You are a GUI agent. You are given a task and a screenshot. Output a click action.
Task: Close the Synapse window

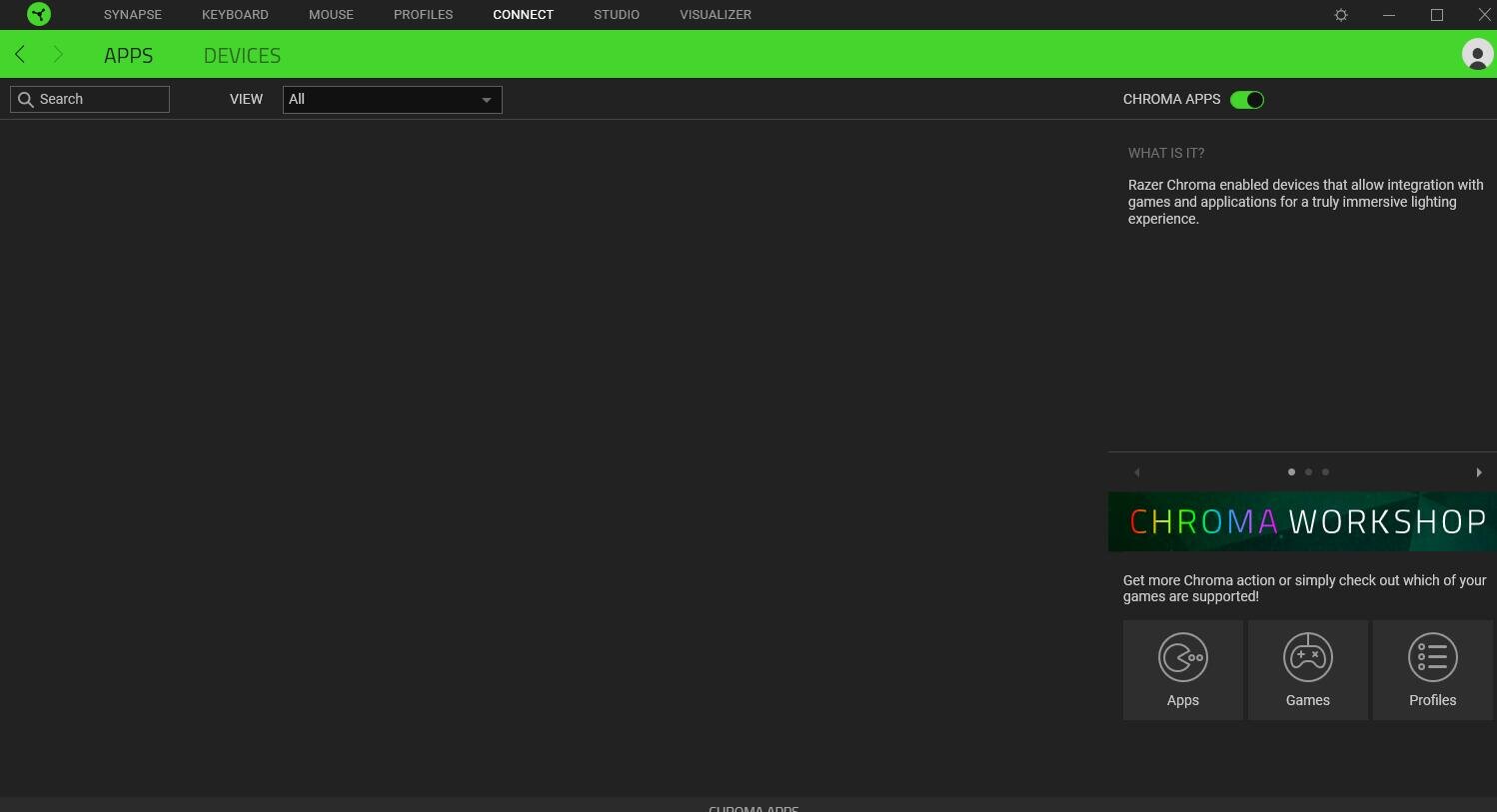click(x=1485, y=15)
